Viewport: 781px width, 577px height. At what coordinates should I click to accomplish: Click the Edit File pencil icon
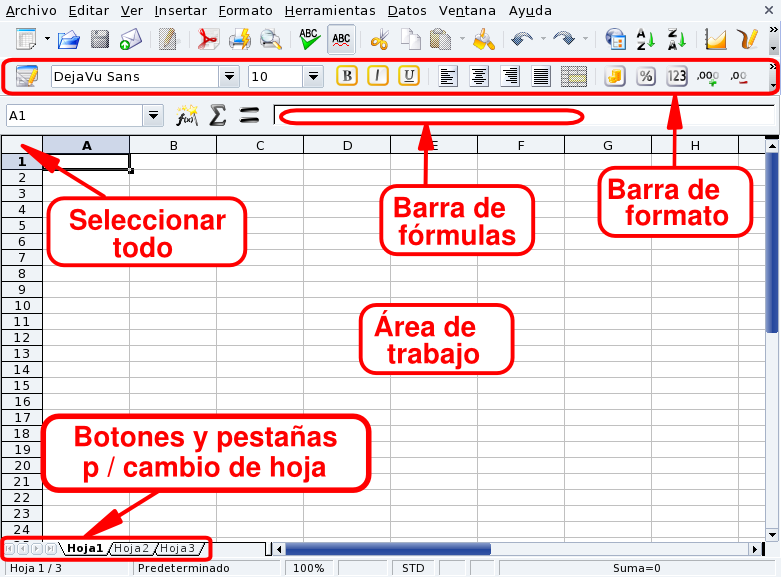click(168, 39)
